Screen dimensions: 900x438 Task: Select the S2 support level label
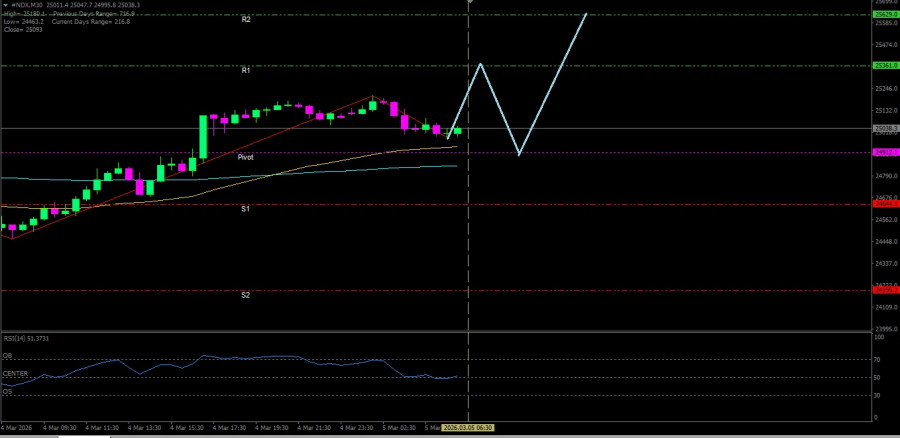tap(245, 295)
